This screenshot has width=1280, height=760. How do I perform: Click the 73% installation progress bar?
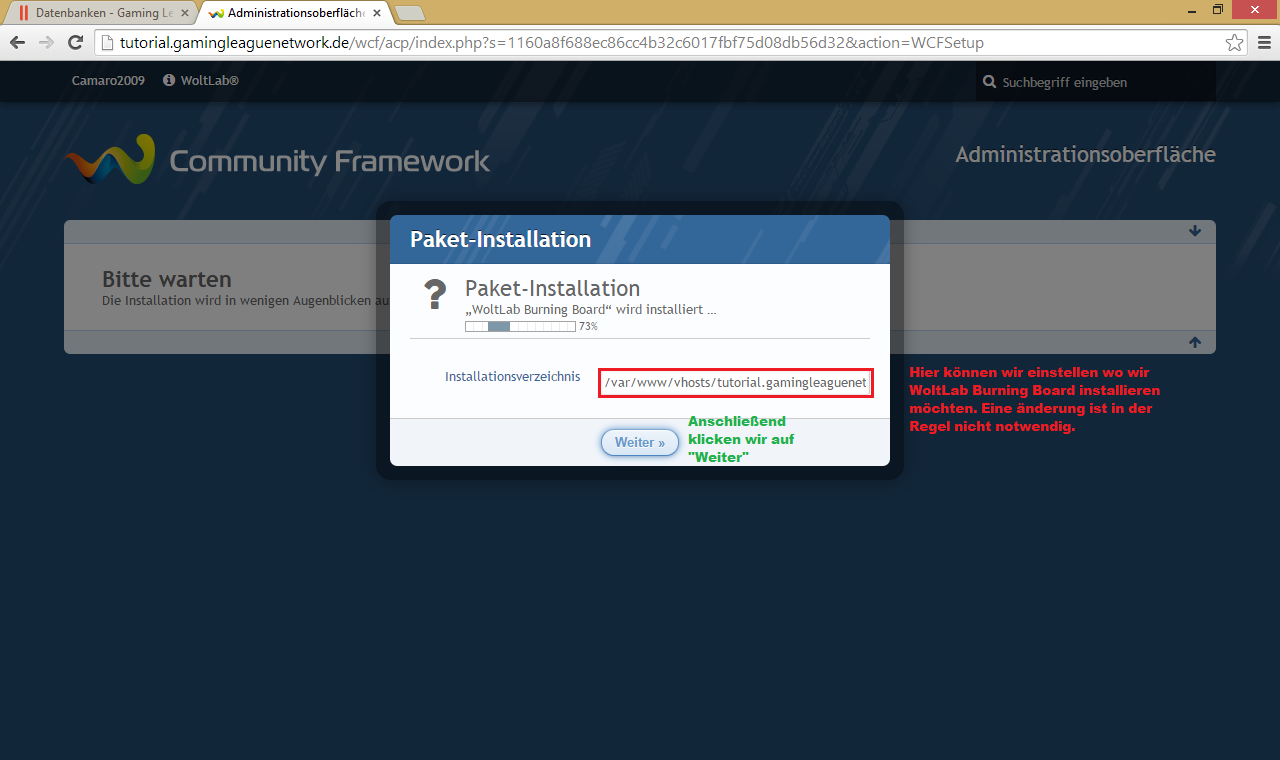tap(520, 326)
